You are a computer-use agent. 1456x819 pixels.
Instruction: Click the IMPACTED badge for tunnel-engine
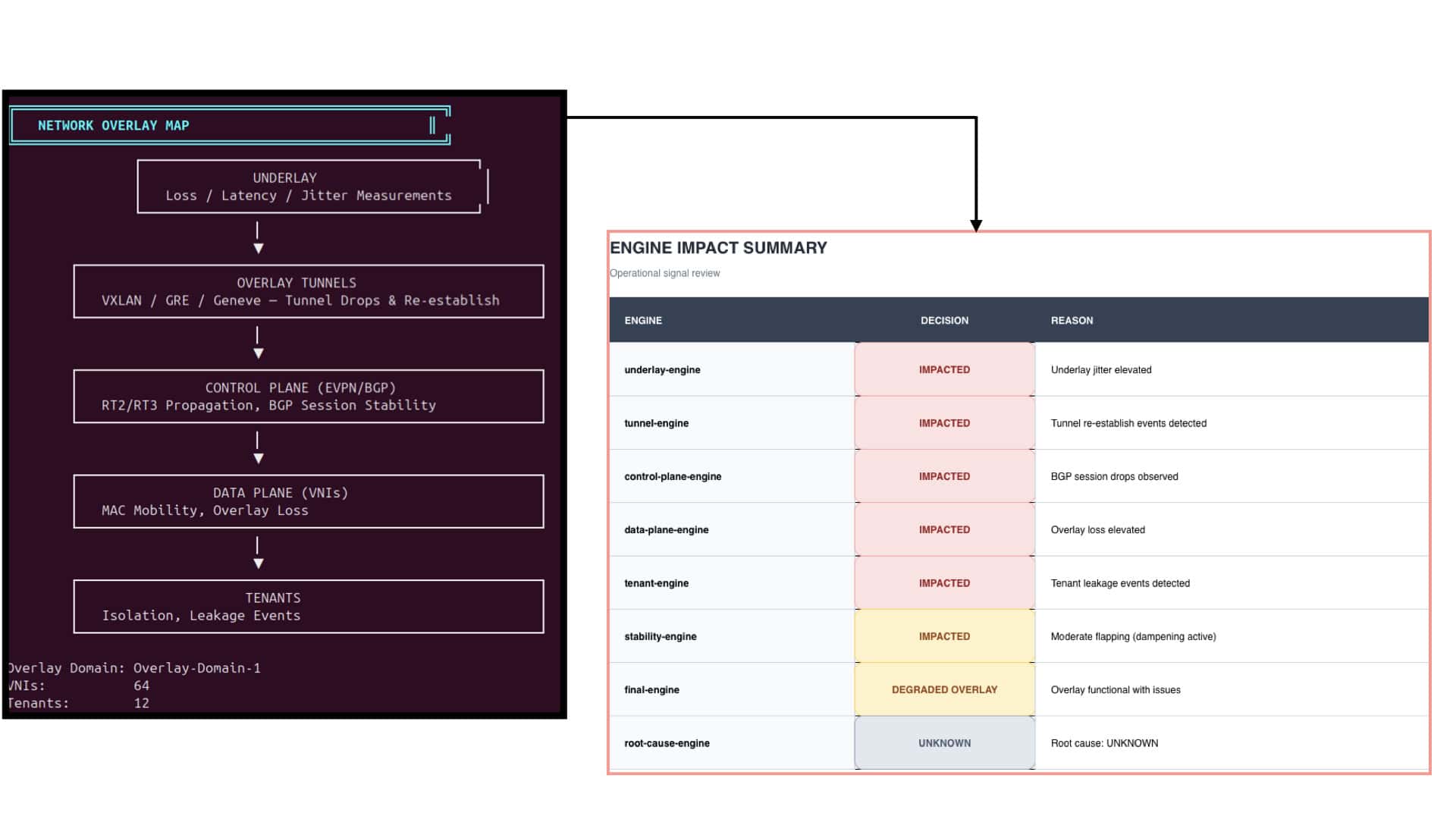(944, 423)
